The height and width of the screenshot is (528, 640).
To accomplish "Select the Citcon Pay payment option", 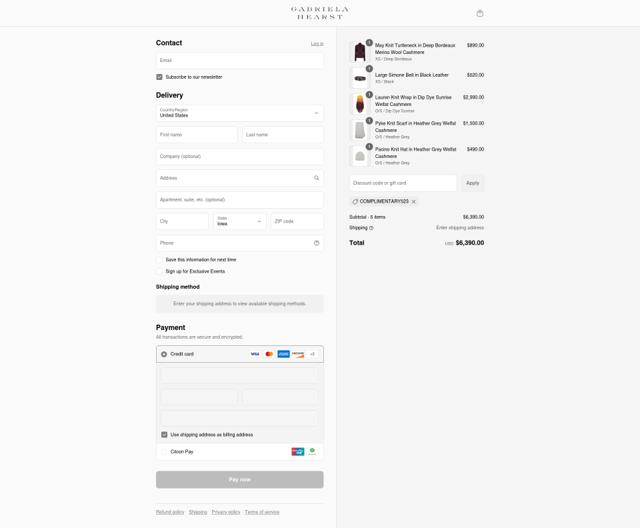I will (x=164, y=452).
